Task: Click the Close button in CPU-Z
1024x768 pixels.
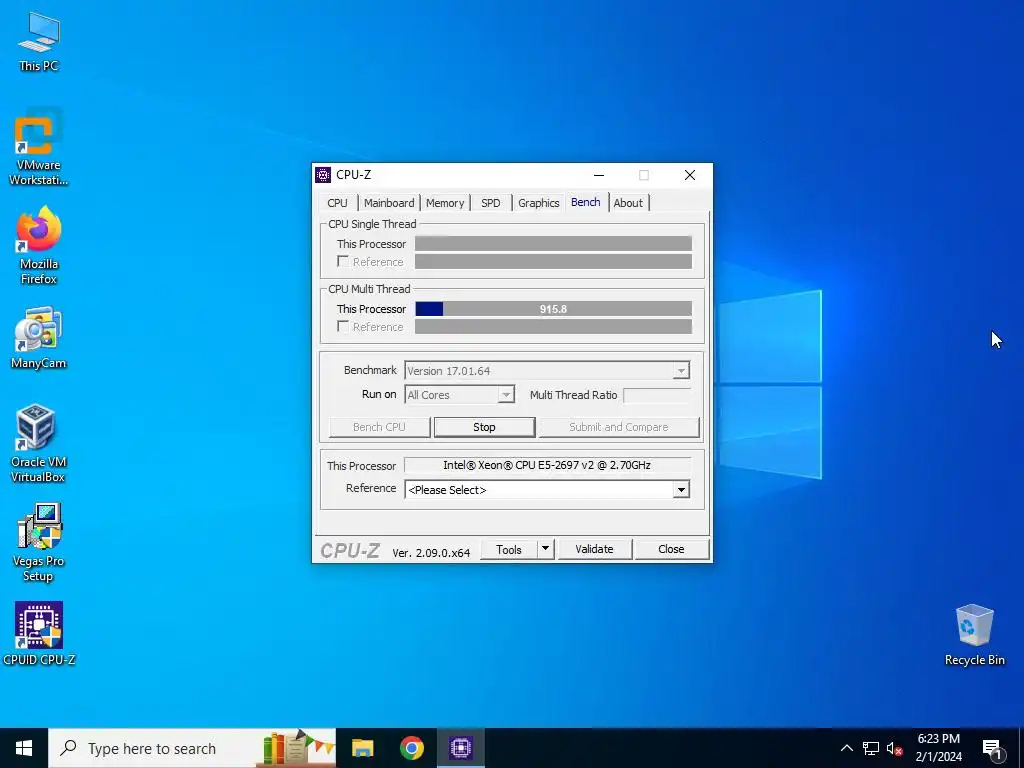Action: pos(671,549)
